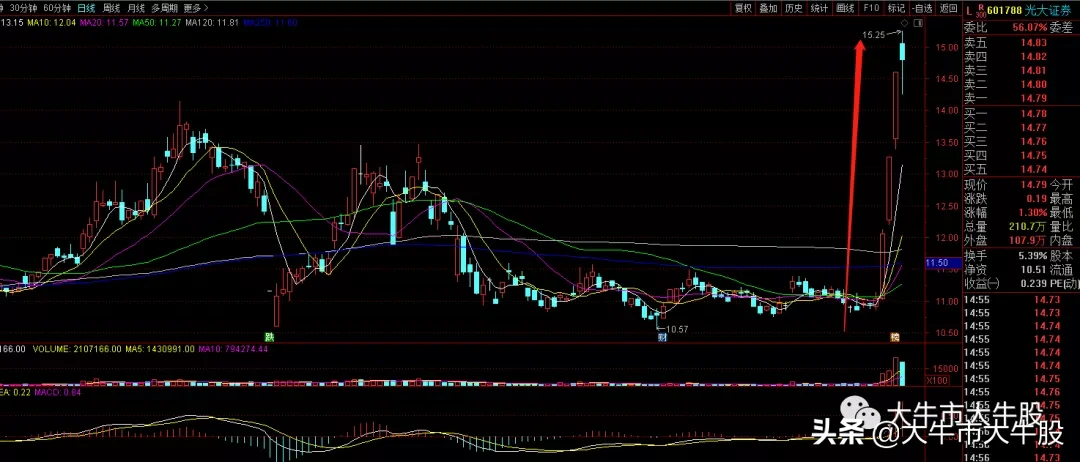1080x462 pixels.
Task: Open the 多周期 multi-period view
Action: [165, 7]
